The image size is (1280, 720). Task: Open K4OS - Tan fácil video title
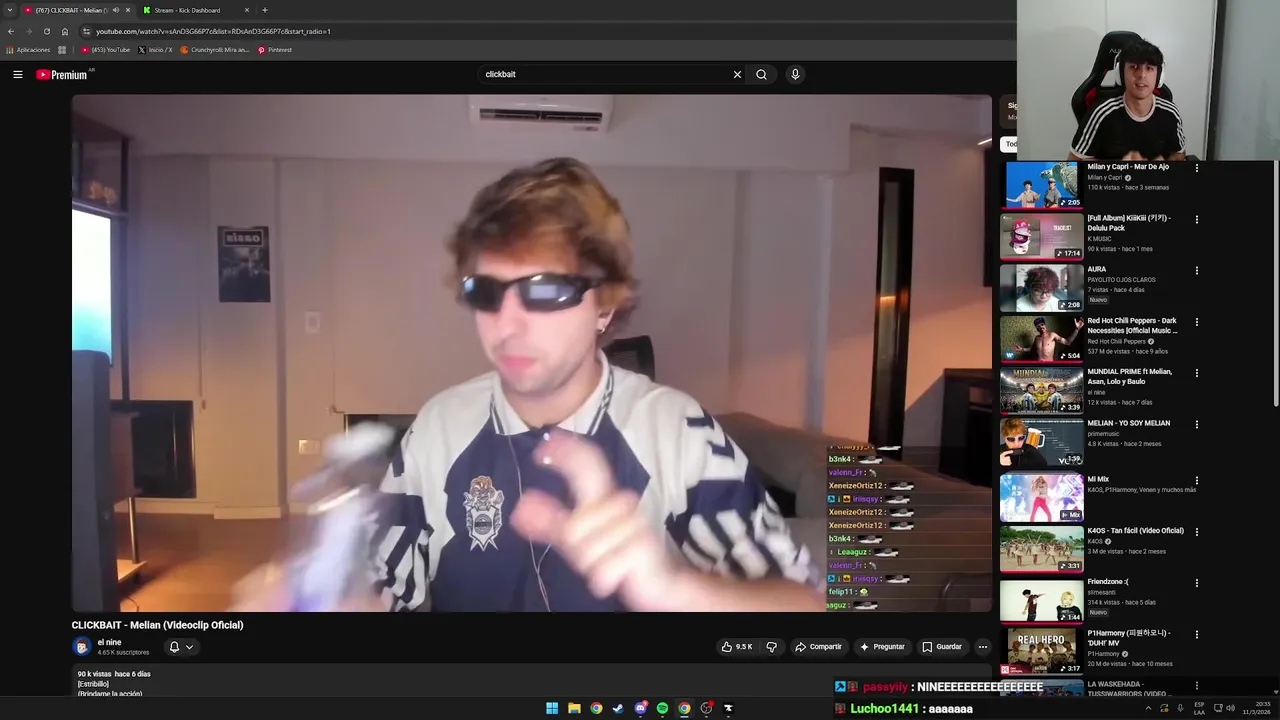(x=1135, y=531)
